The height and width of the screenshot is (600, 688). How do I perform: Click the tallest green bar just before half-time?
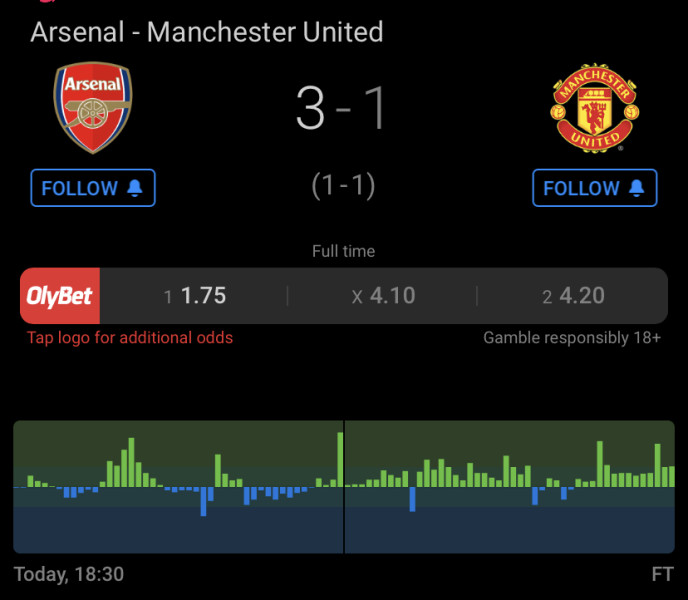tap(340, 460)
